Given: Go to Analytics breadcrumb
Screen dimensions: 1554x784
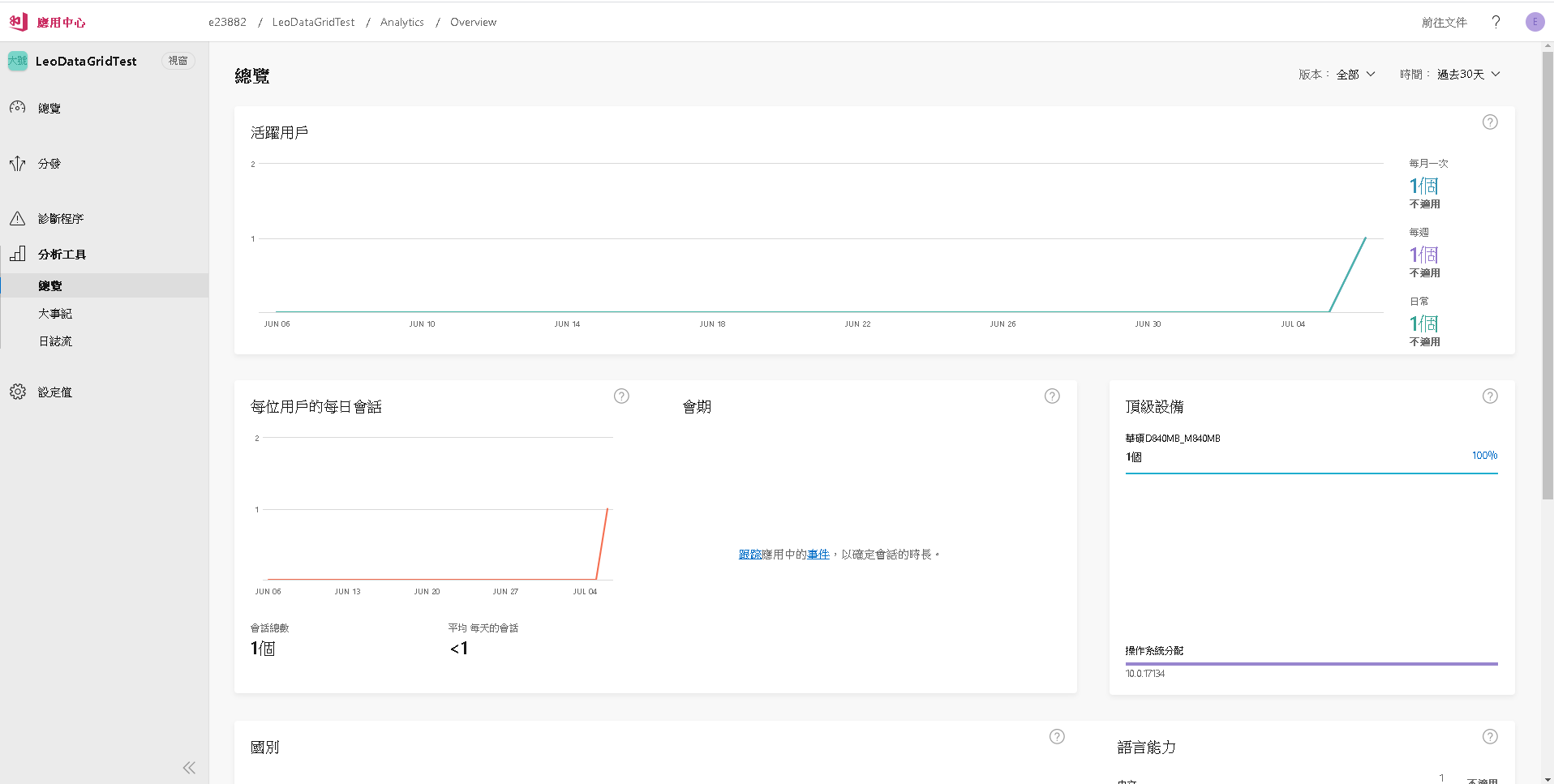Looking at the screenshot, I should coord(401,22).
